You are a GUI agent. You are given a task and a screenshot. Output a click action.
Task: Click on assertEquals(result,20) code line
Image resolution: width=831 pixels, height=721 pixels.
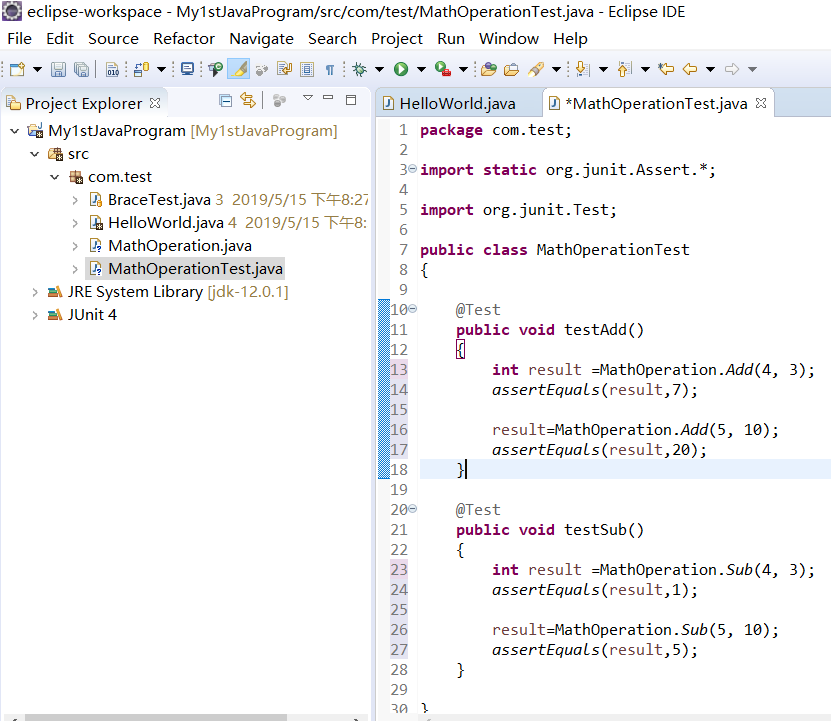(x=599, y=450)
